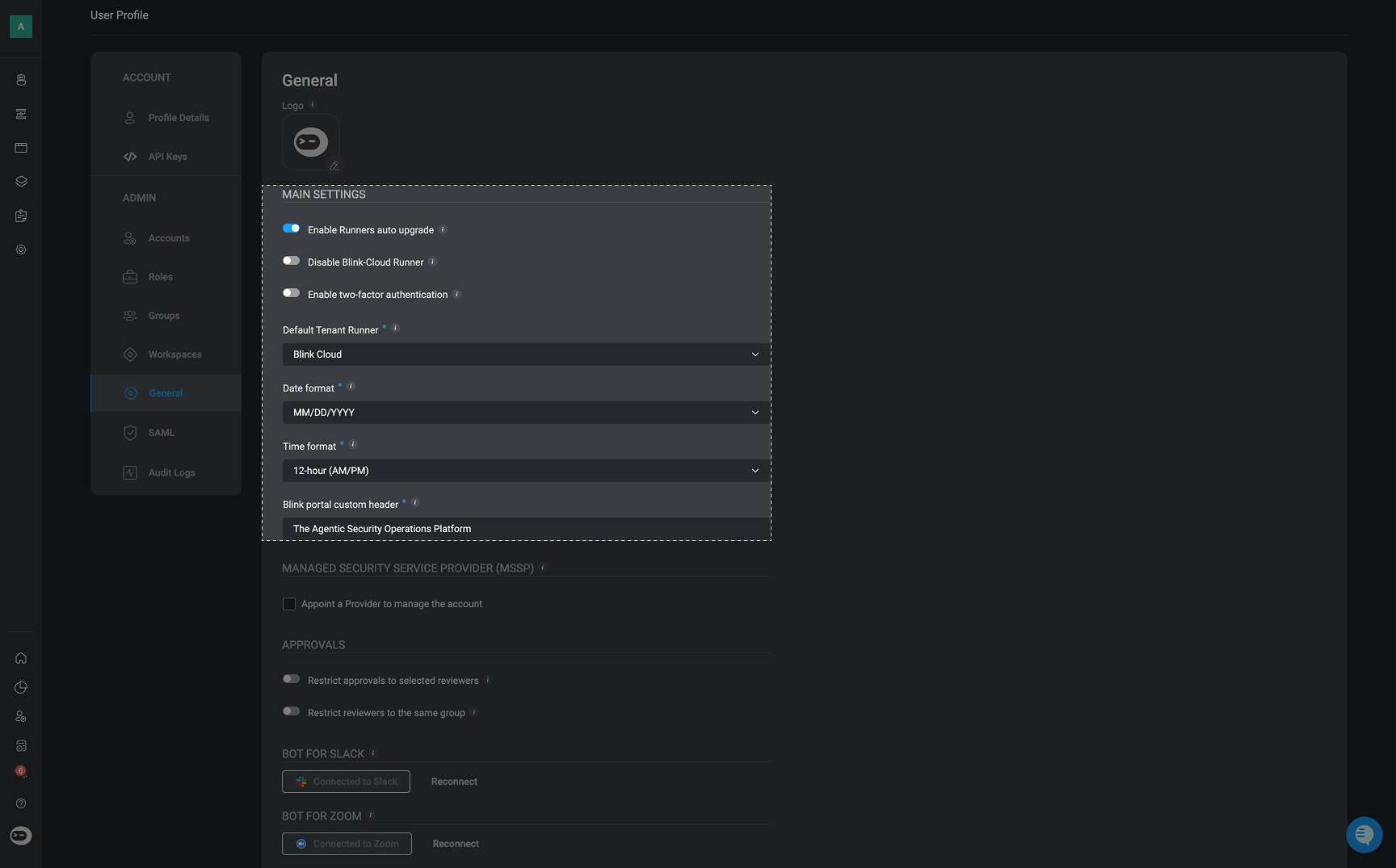The height and width of the screenshot is (868, 1396).
Task: Go to Roles admin page
Action: click(166, 277)
